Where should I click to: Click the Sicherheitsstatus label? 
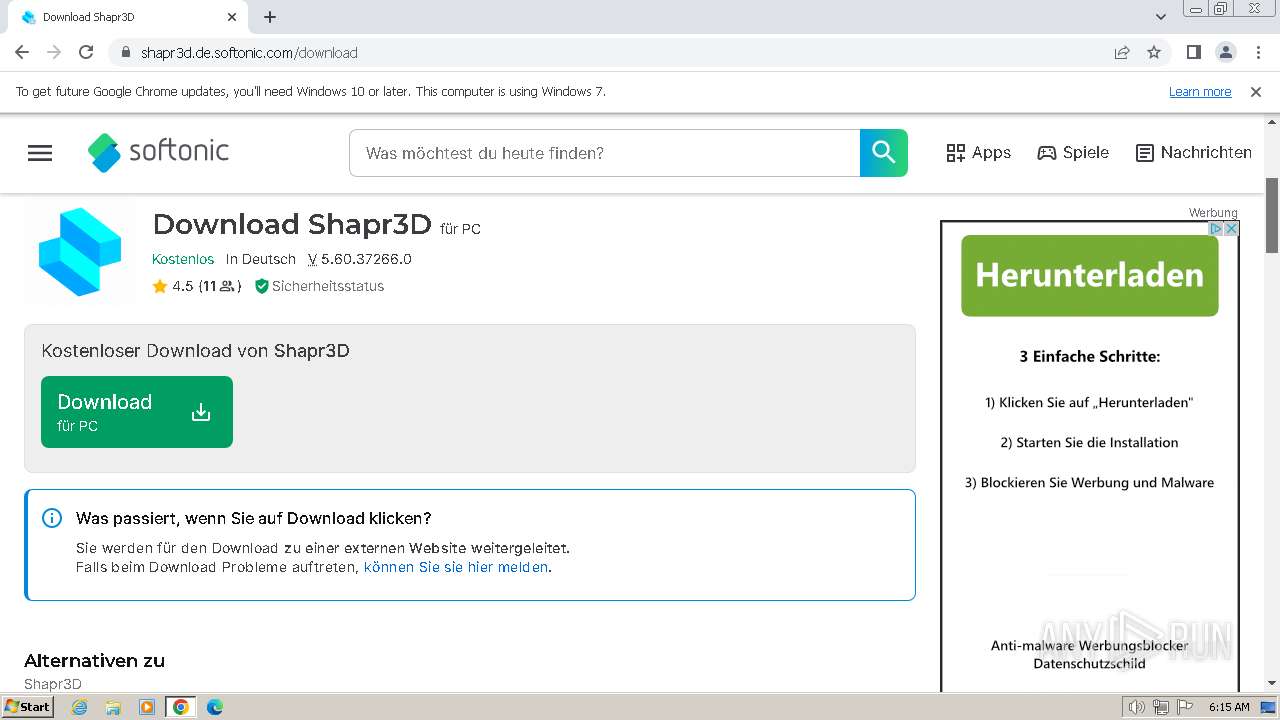click(328, 286)
